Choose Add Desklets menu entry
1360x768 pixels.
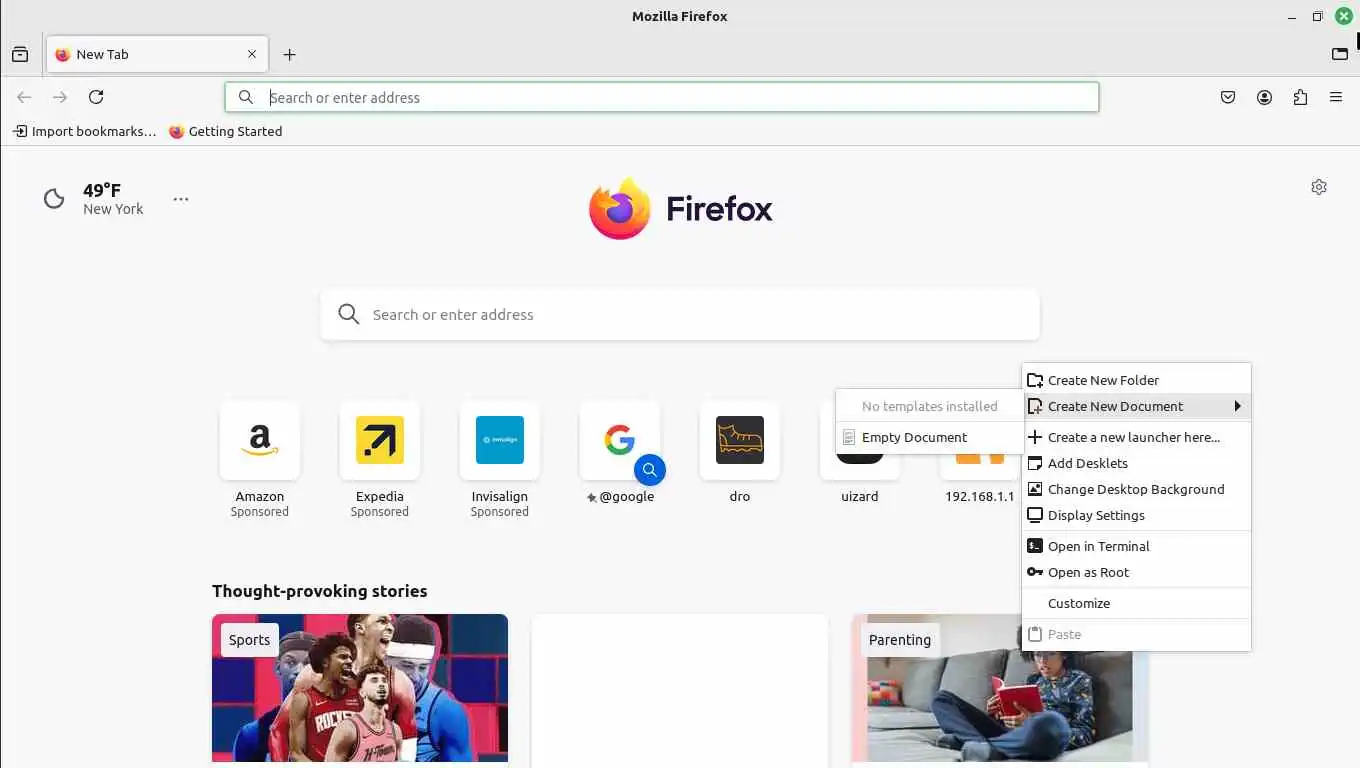1136,463
